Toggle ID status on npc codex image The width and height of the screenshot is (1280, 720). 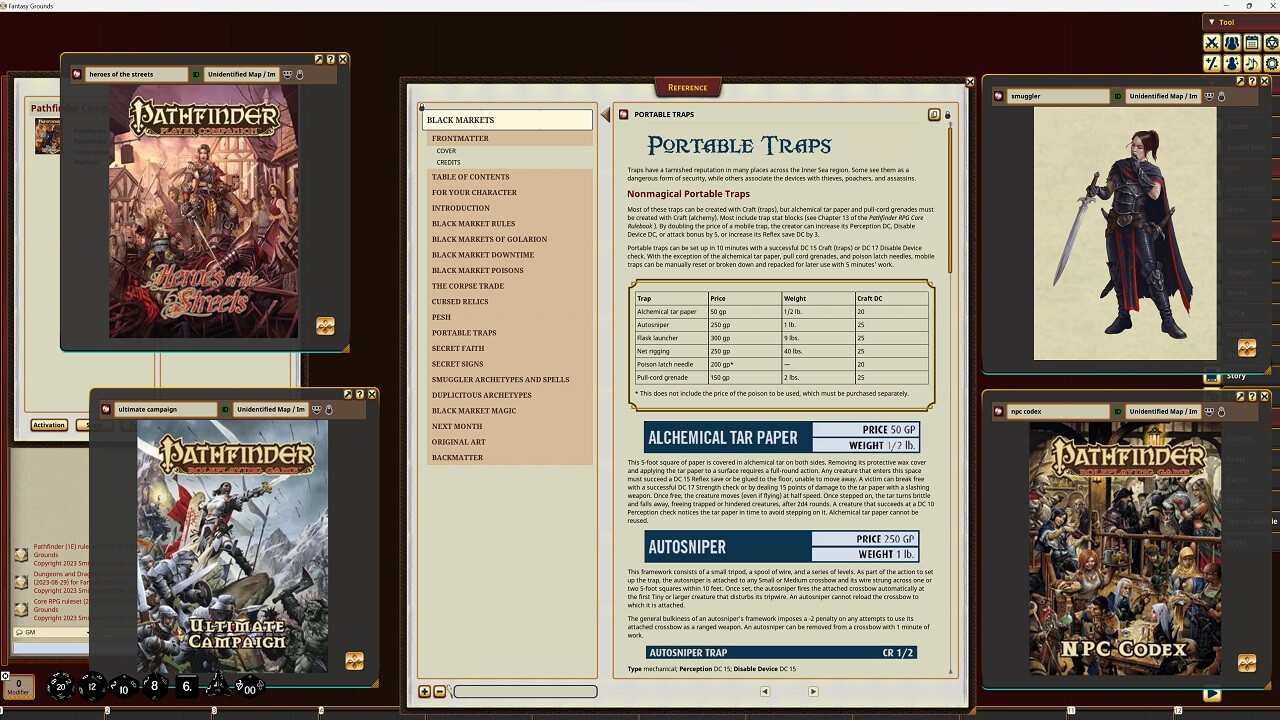click(1118, 412)
